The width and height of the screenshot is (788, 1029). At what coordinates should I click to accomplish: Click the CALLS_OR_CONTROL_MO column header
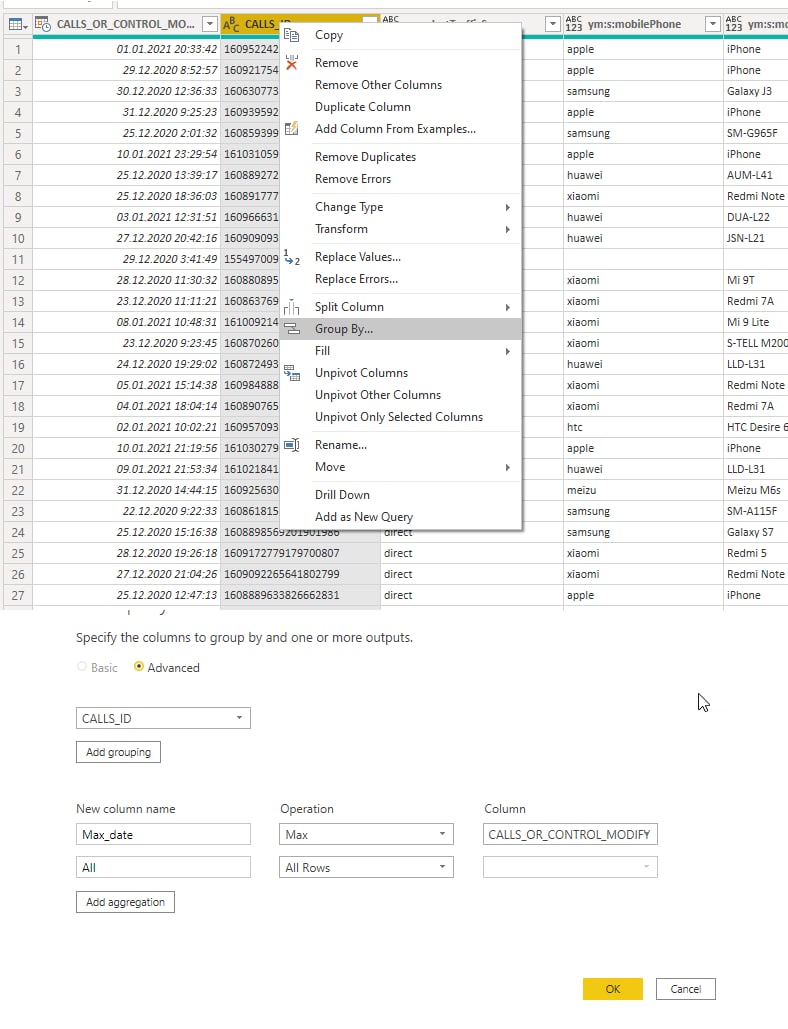tap(126, 24)
